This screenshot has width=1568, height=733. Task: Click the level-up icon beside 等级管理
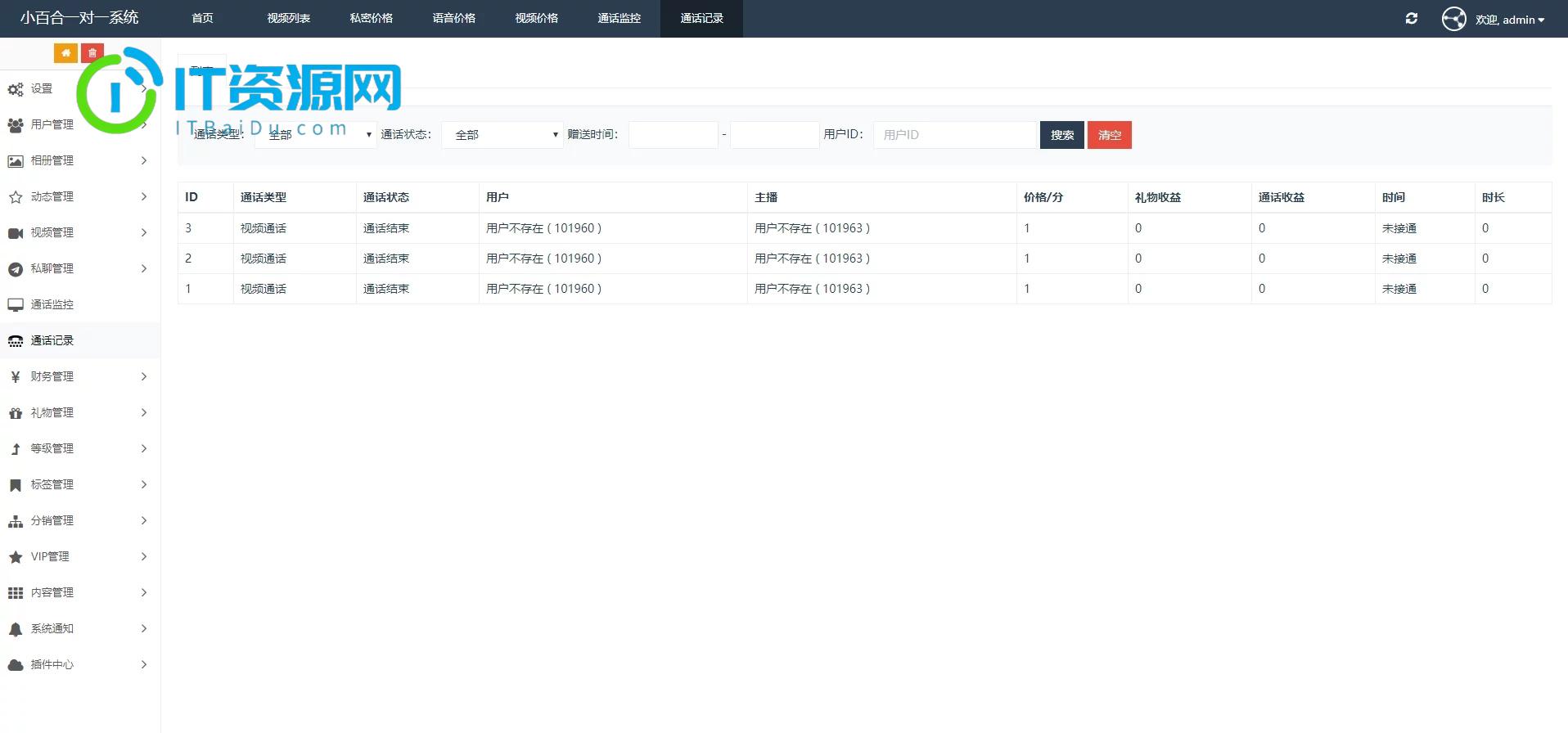(16, 449)
